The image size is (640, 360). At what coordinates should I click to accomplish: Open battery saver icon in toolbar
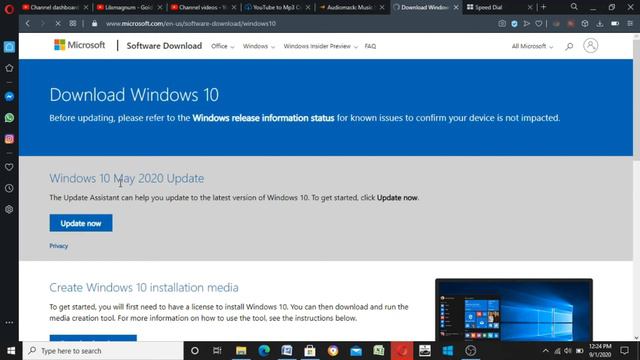(x=615, y=24)
